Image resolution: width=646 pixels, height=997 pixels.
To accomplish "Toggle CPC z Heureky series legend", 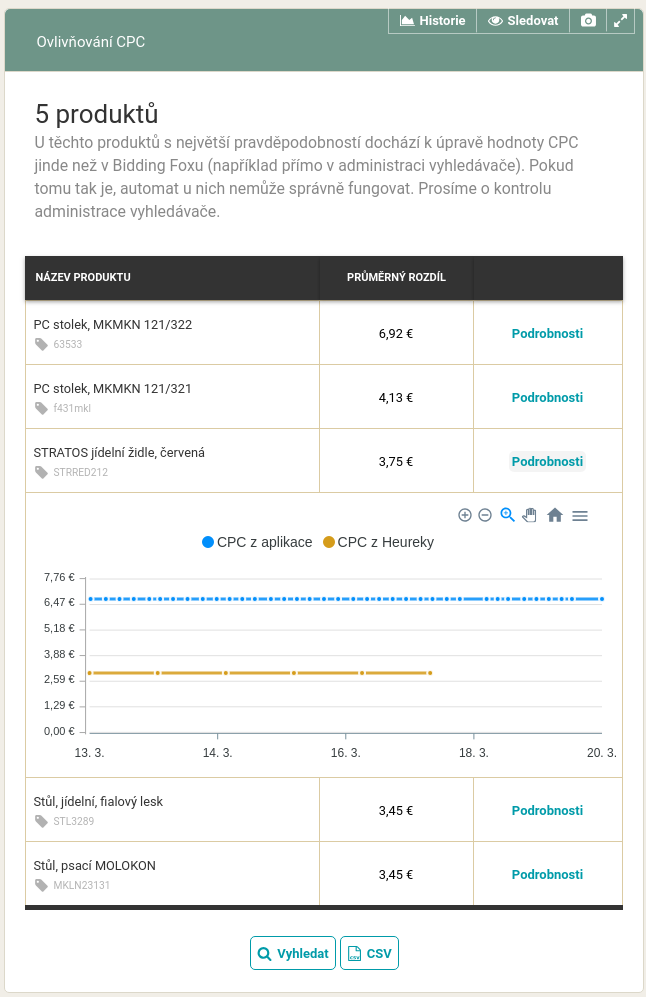I will click(x=378, y=542).
